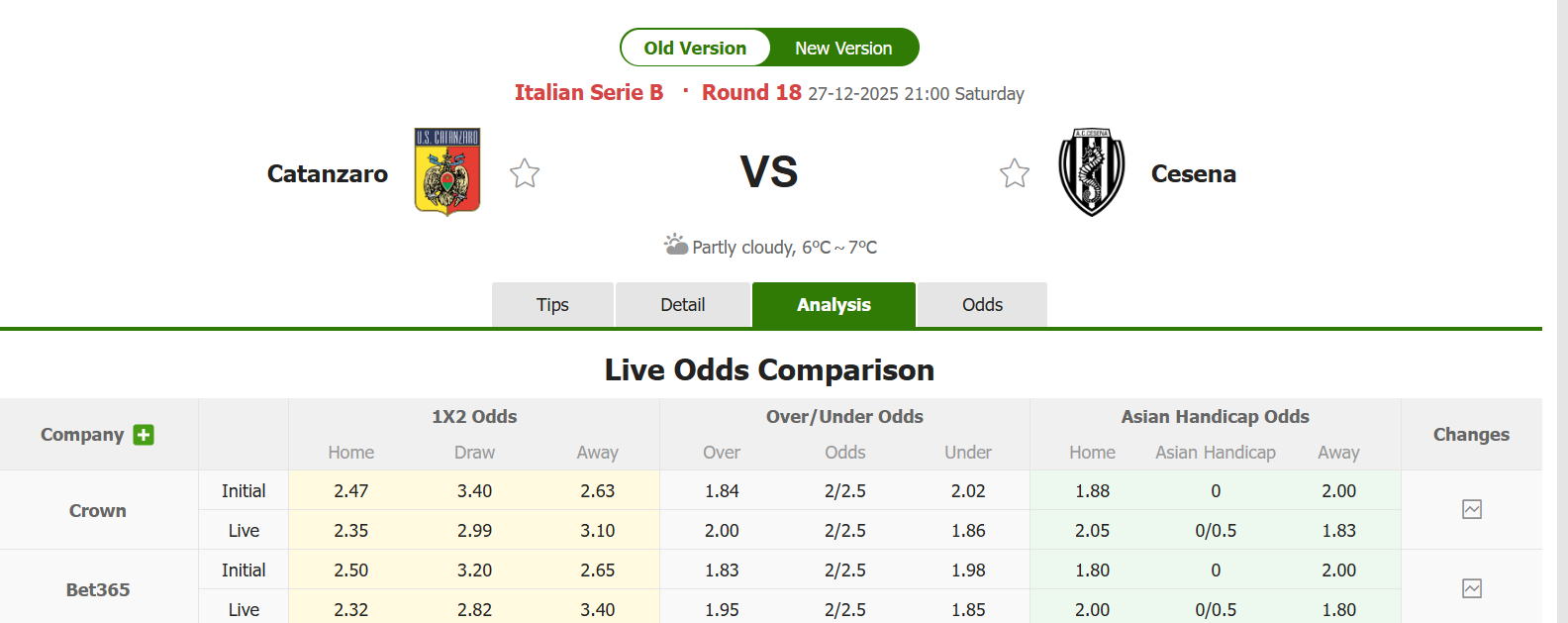This screenshot has width=1568, height=623.
Task: Open the odds changes chart for Crown
Action: point(1472,509)
